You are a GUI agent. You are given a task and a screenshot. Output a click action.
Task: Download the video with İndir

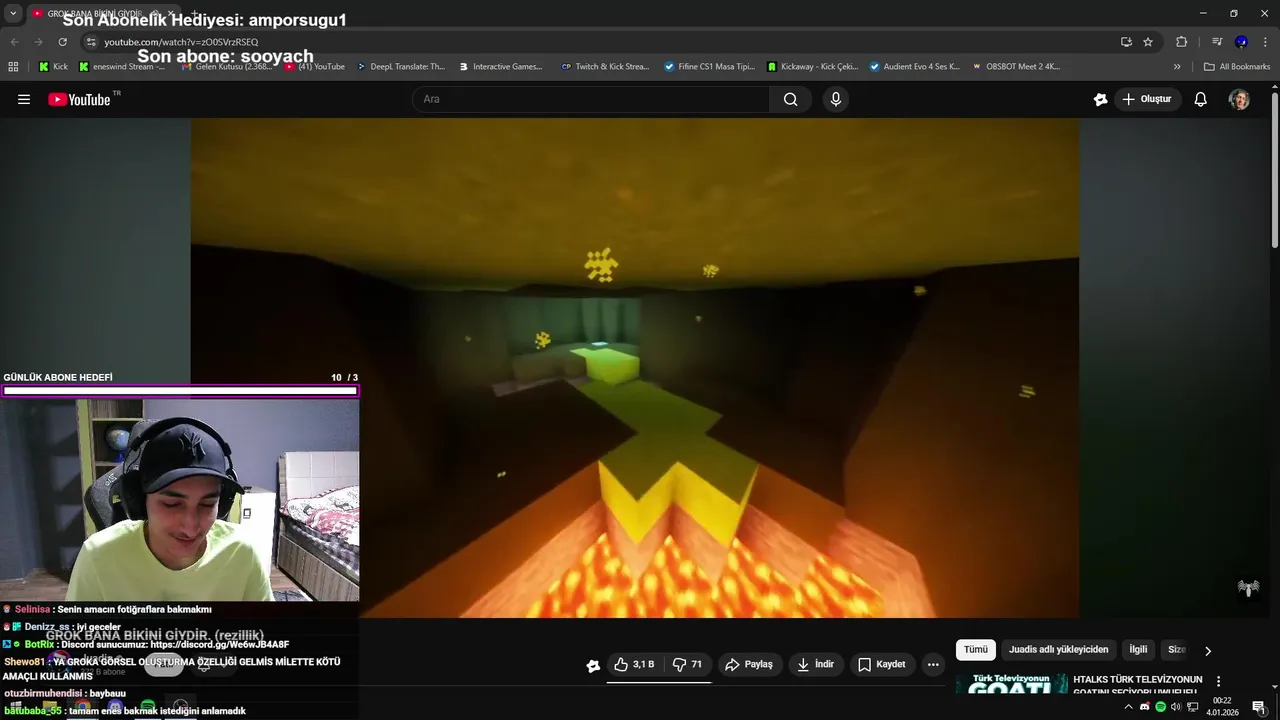[815, 664]
